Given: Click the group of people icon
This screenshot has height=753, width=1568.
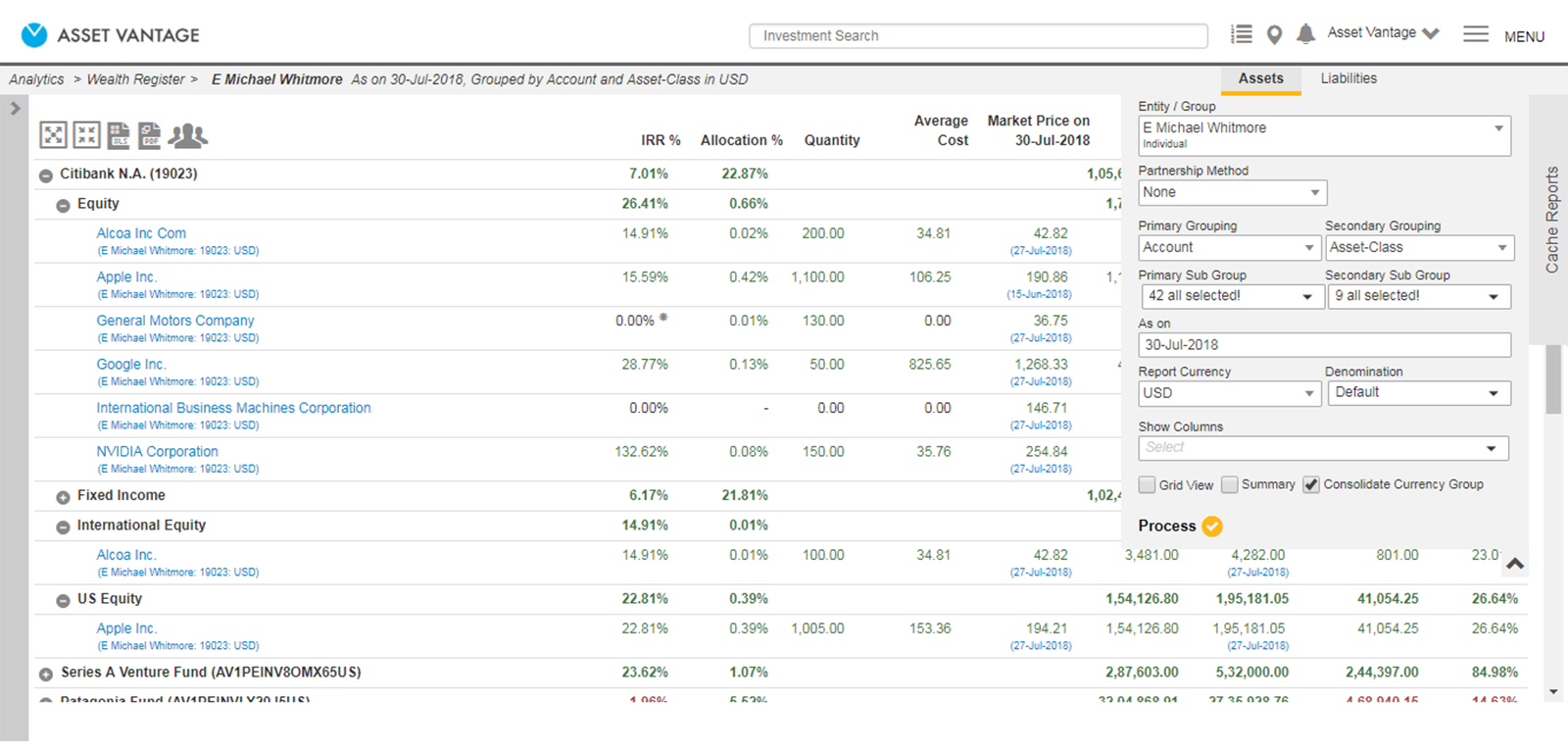Looking at the screenshot, I should point(187,135).
